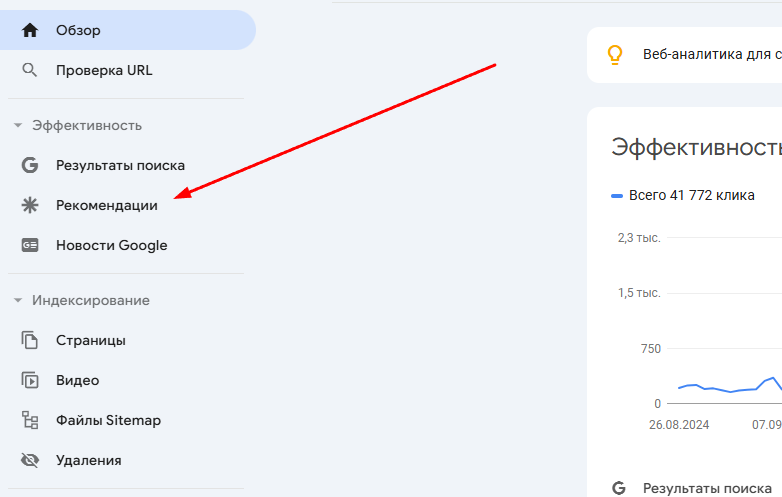
Task: Click the Удаления crossed-eye icon
Action: click(x=30, y=460)
